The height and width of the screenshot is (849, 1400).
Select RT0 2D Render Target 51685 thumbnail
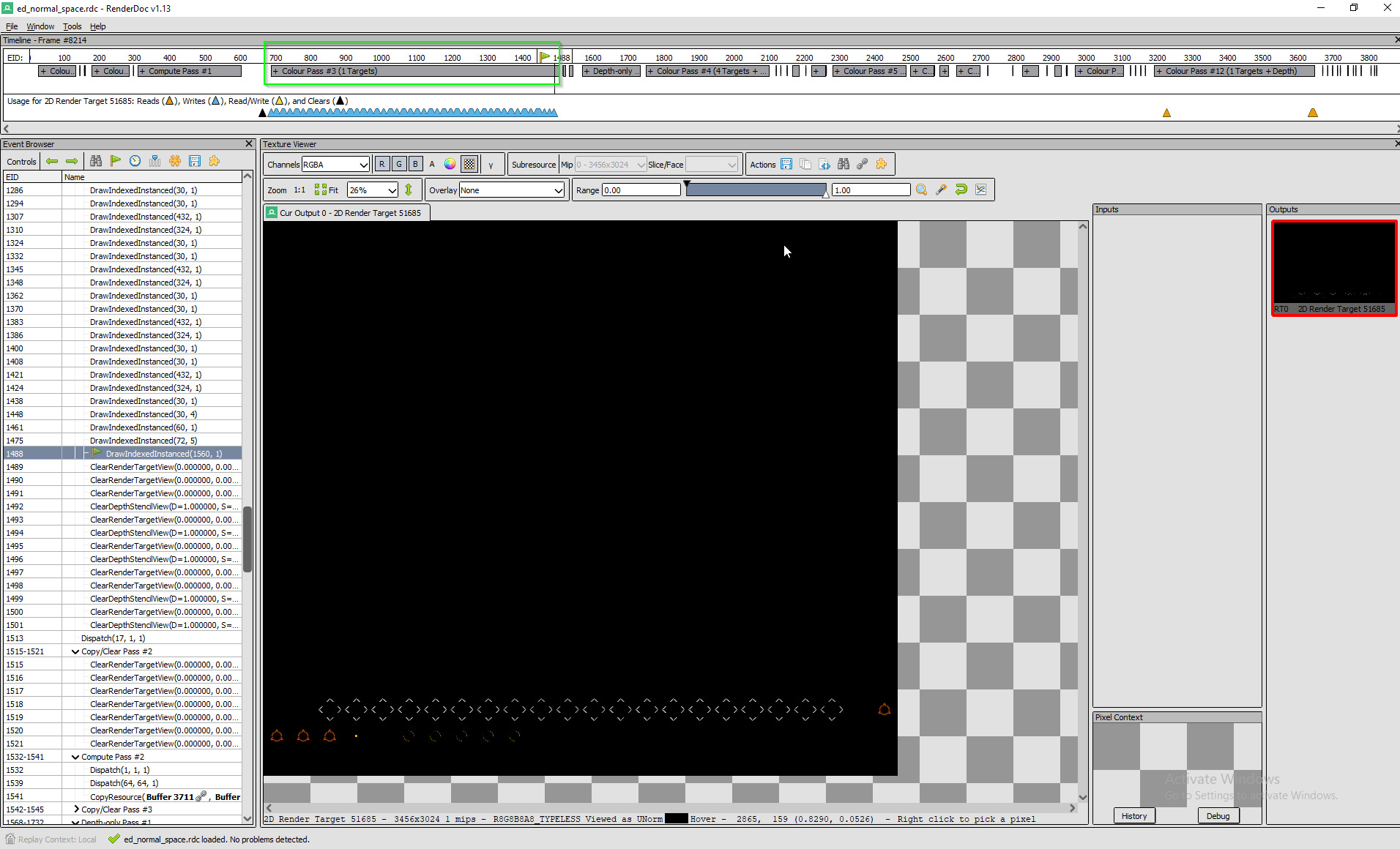pos(1334,269)
